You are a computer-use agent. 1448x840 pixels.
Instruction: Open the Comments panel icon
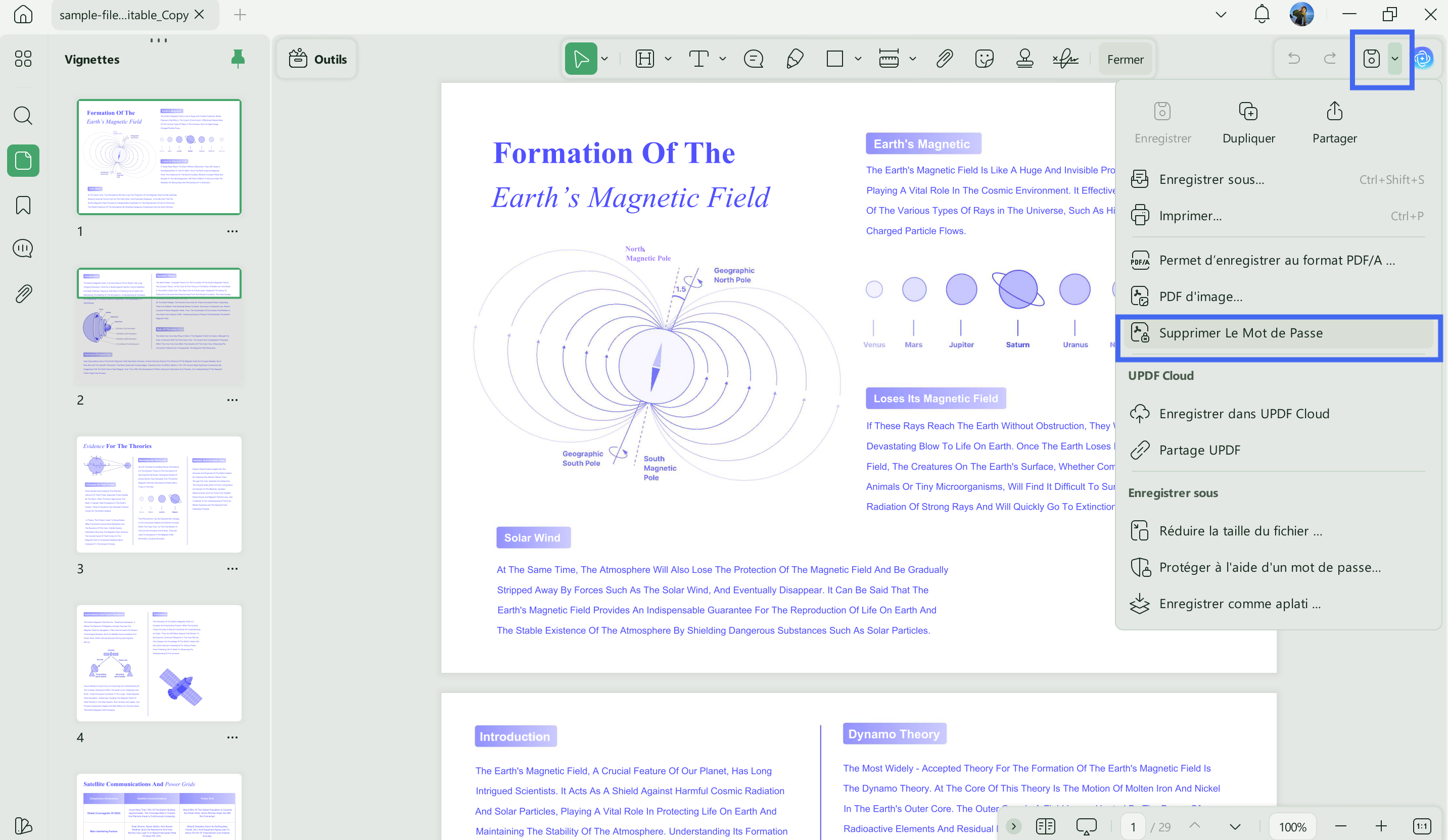coord(23,249)
